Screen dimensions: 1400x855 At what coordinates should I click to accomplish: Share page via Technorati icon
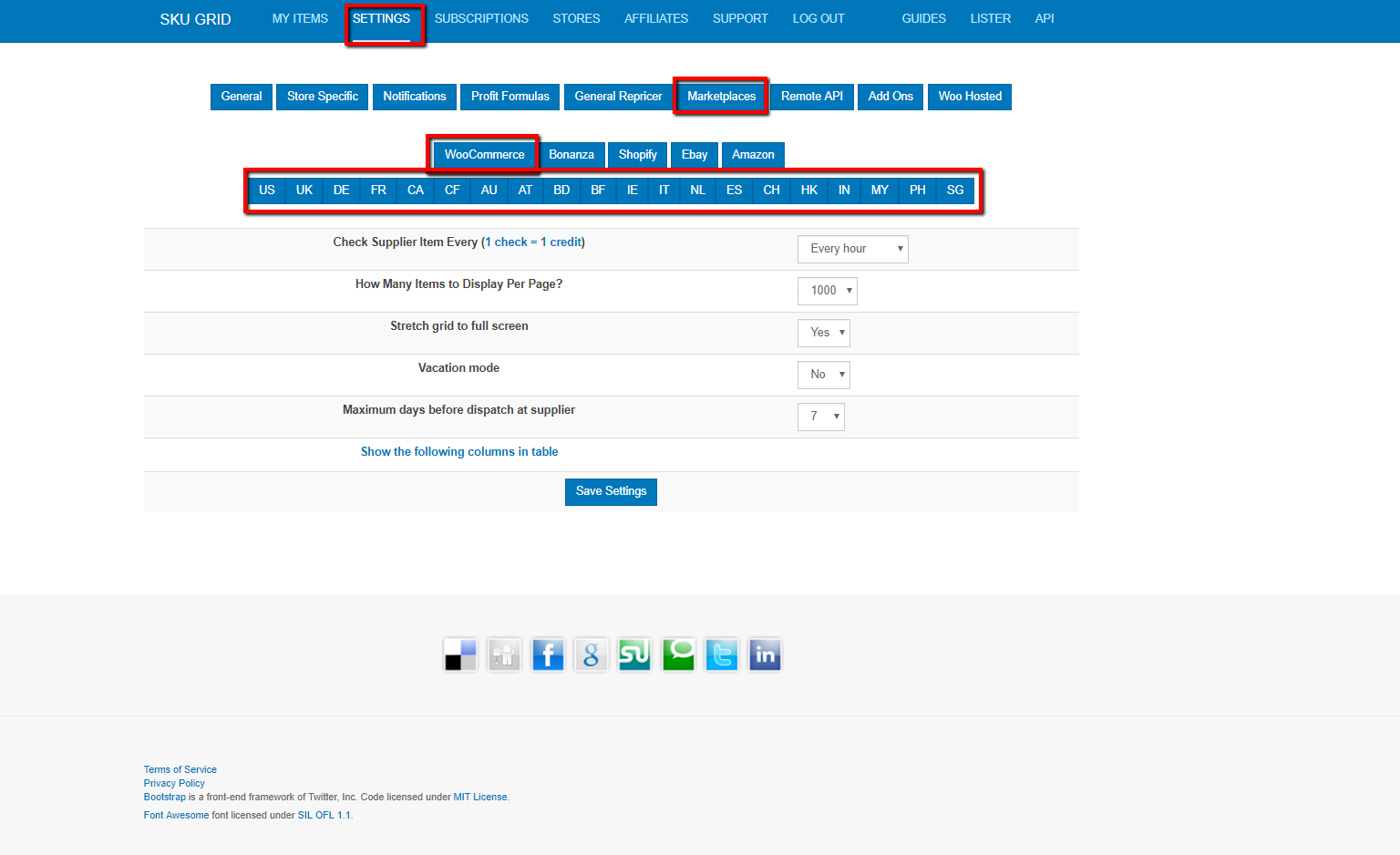pos(678,654)
